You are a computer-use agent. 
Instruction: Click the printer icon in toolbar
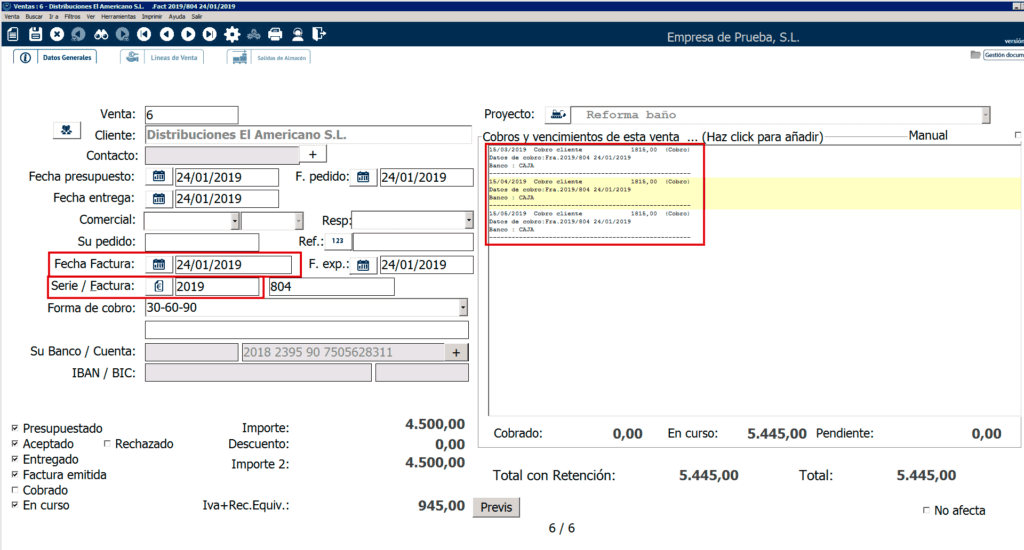(x=276, y=34)
